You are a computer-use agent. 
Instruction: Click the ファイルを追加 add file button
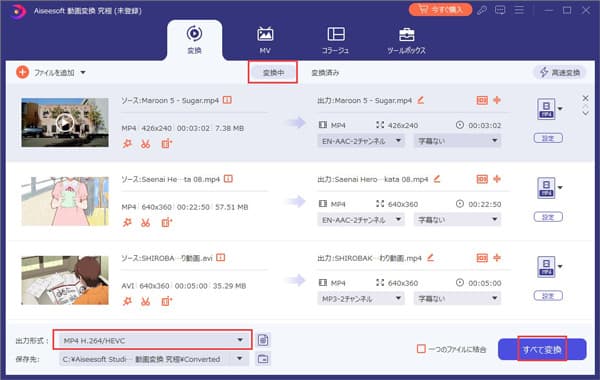pyautogui.click(x=45, y=72)
